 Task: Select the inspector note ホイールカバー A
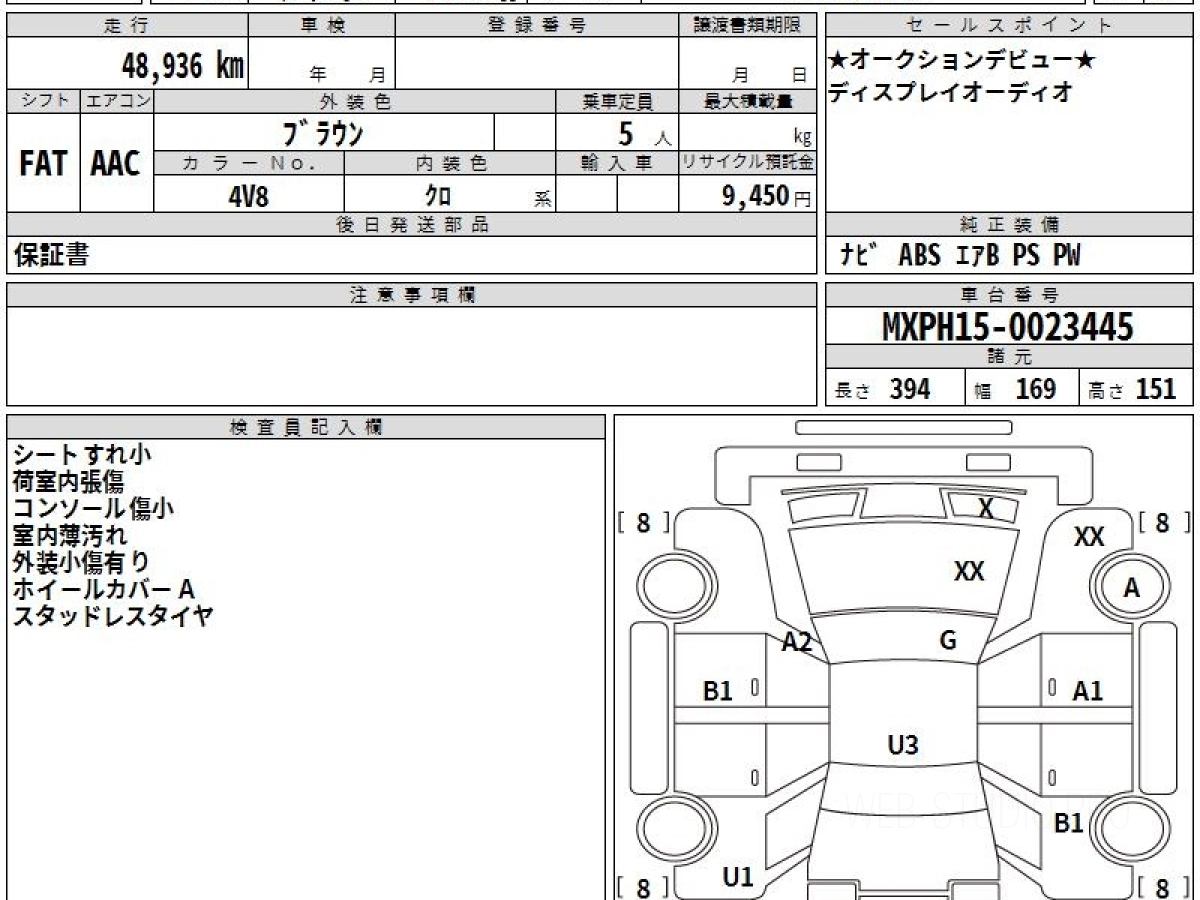point(104,589)
